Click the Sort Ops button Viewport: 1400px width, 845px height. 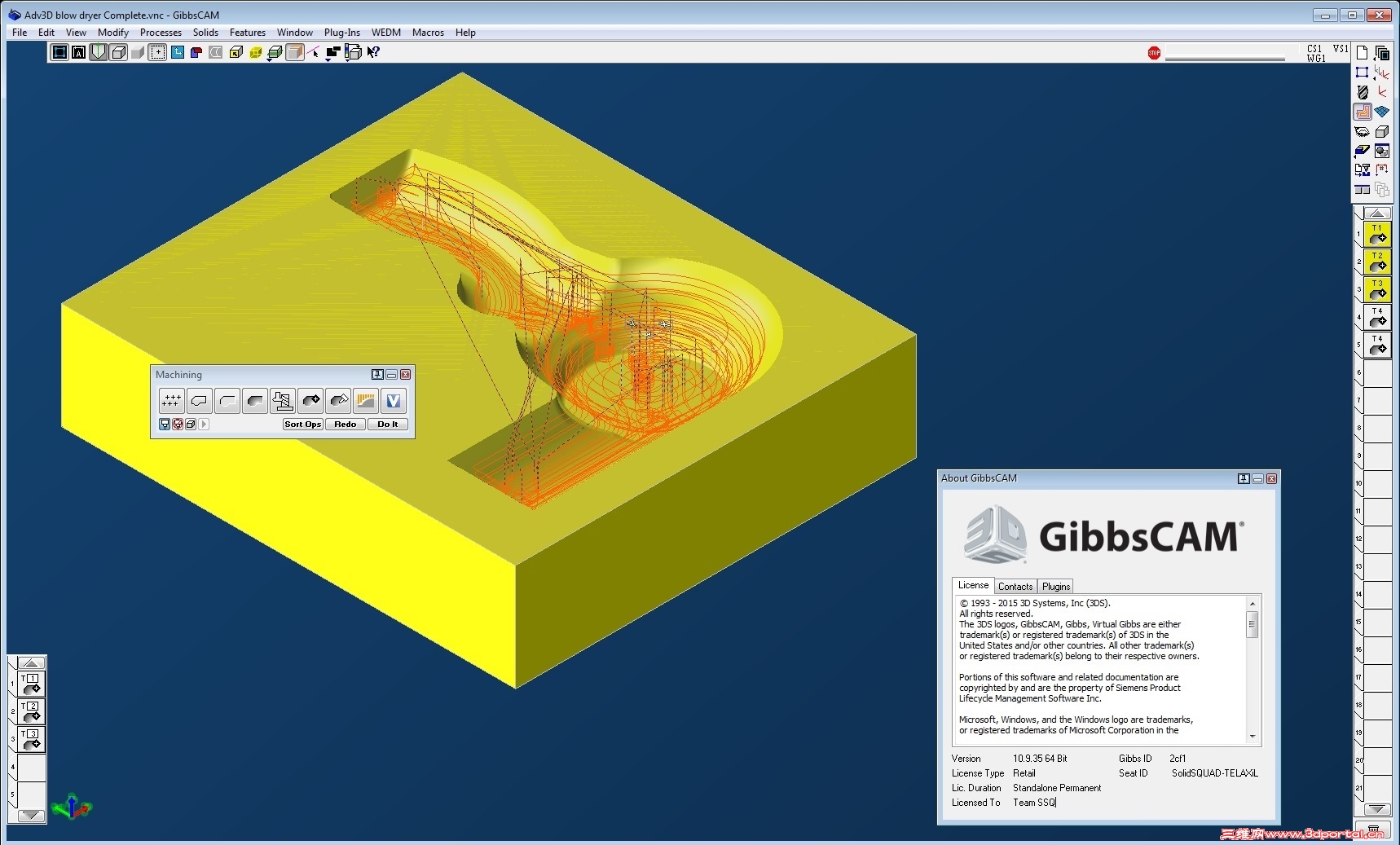point(302,425)
